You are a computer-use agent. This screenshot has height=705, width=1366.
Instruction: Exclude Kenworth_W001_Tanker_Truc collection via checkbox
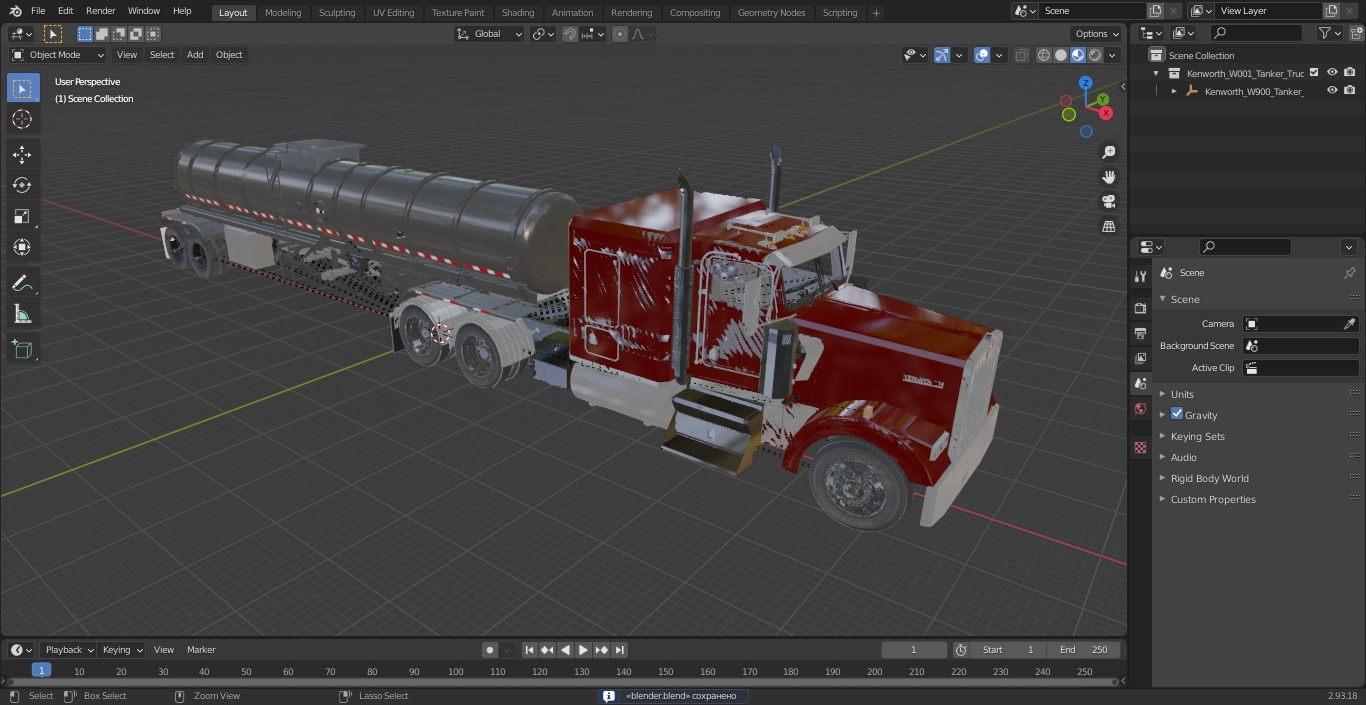(1314, 73)
